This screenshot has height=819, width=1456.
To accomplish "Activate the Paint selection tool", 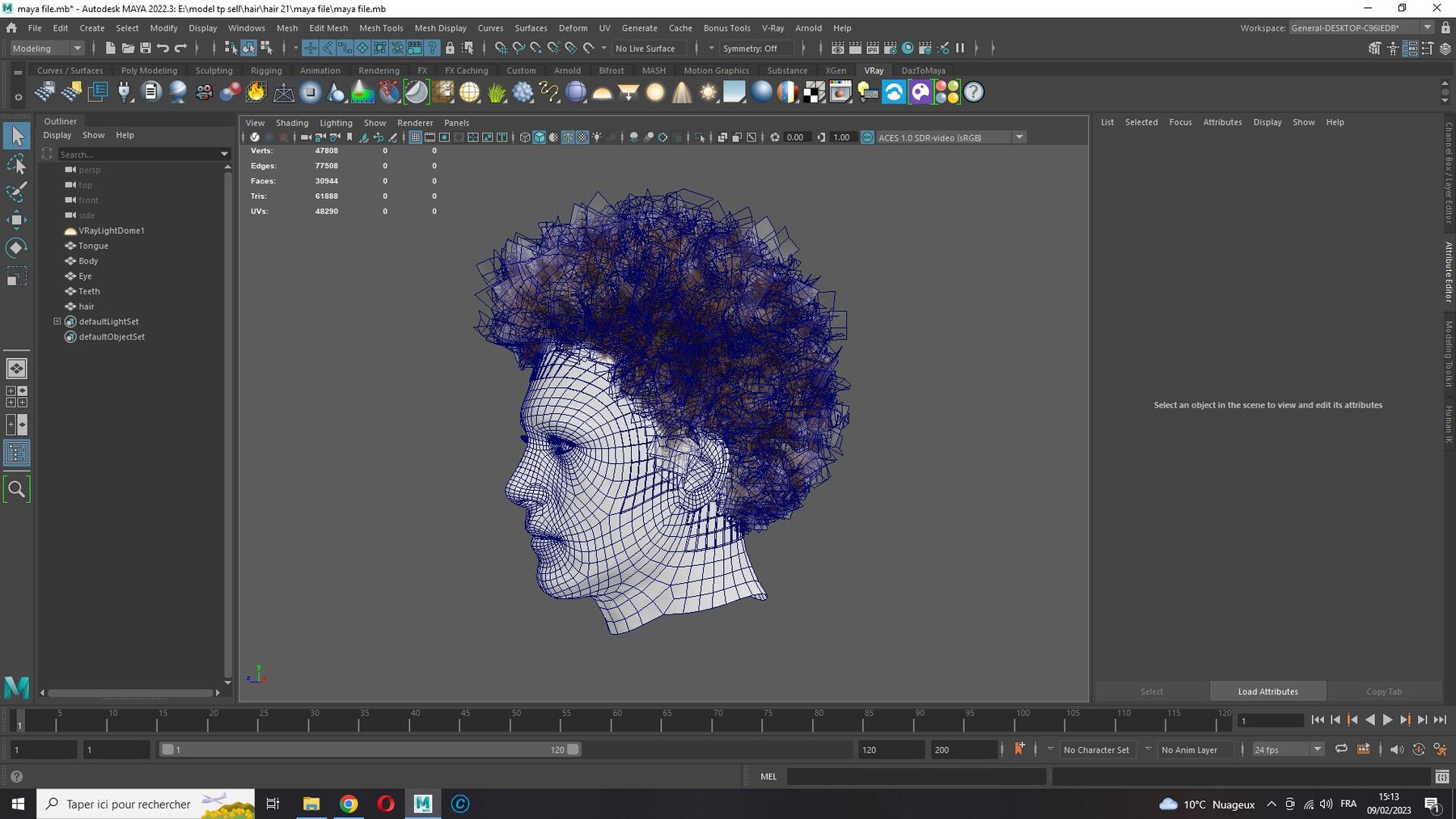I will [x=16, y=192].
